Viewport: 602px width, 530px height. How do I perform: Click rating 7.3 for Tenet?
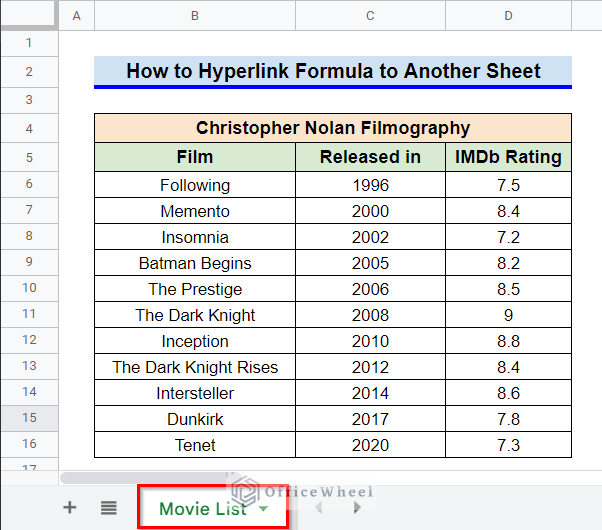click(x=508, y=445)
